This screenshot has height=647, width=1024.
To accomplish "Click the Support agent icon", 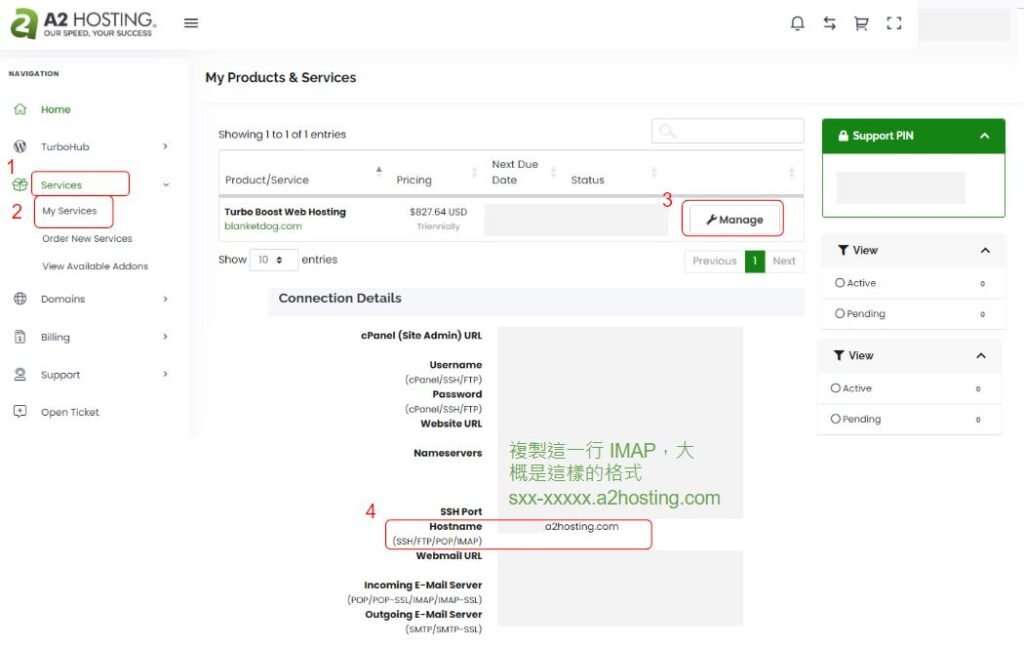I will point(20,374).
